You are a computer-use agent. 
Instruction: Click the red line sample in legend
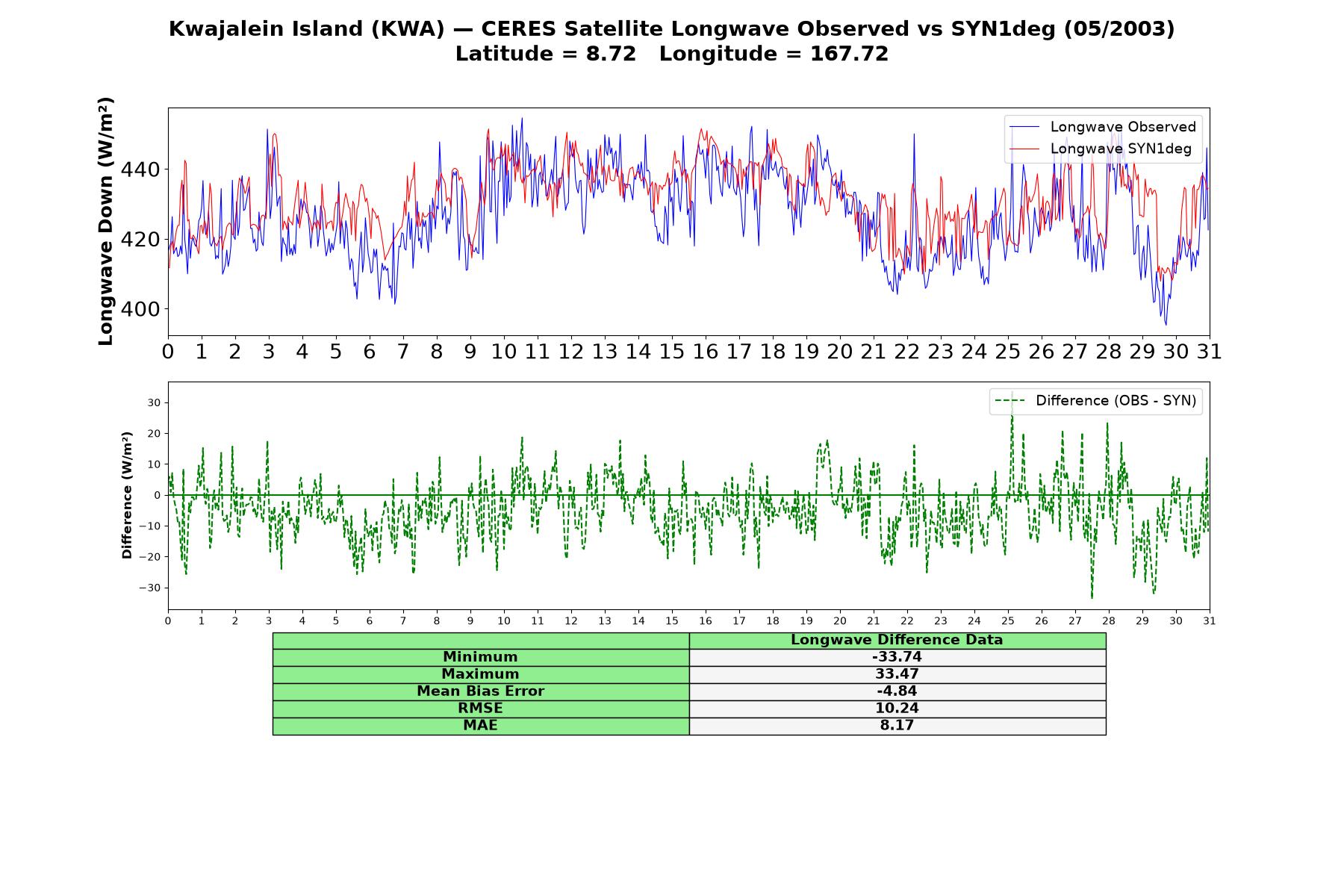click(x=1024, y=149)
